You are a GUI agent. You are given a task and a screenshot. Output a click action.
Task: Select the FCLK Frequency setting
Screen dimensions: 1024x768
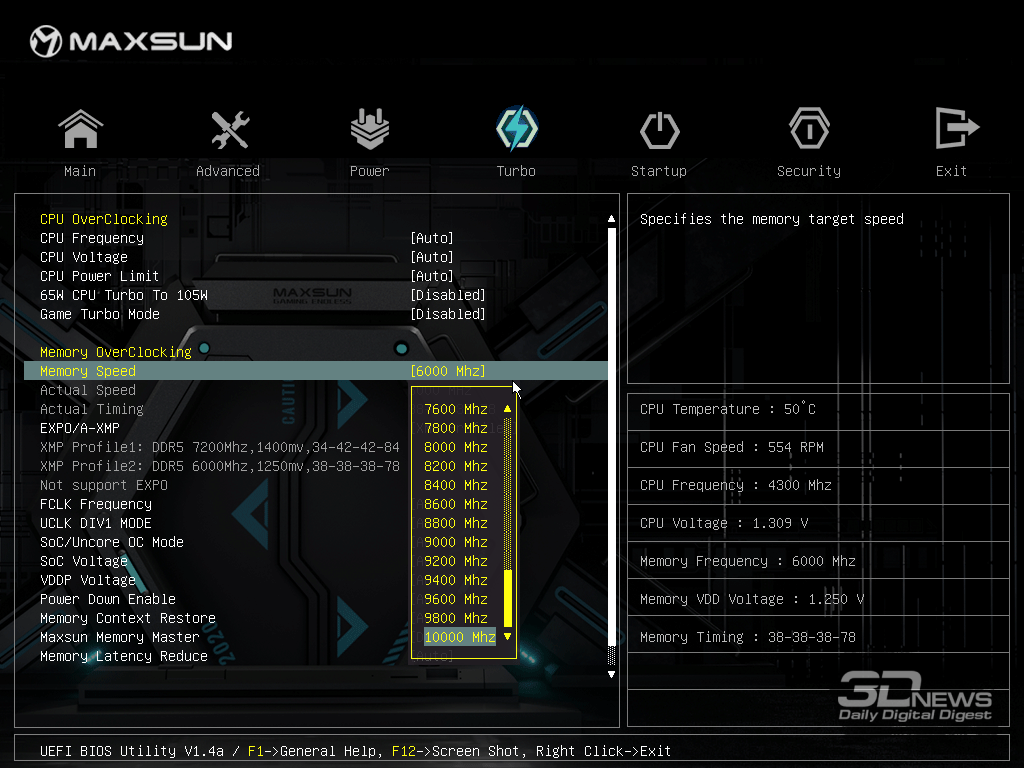96,504
